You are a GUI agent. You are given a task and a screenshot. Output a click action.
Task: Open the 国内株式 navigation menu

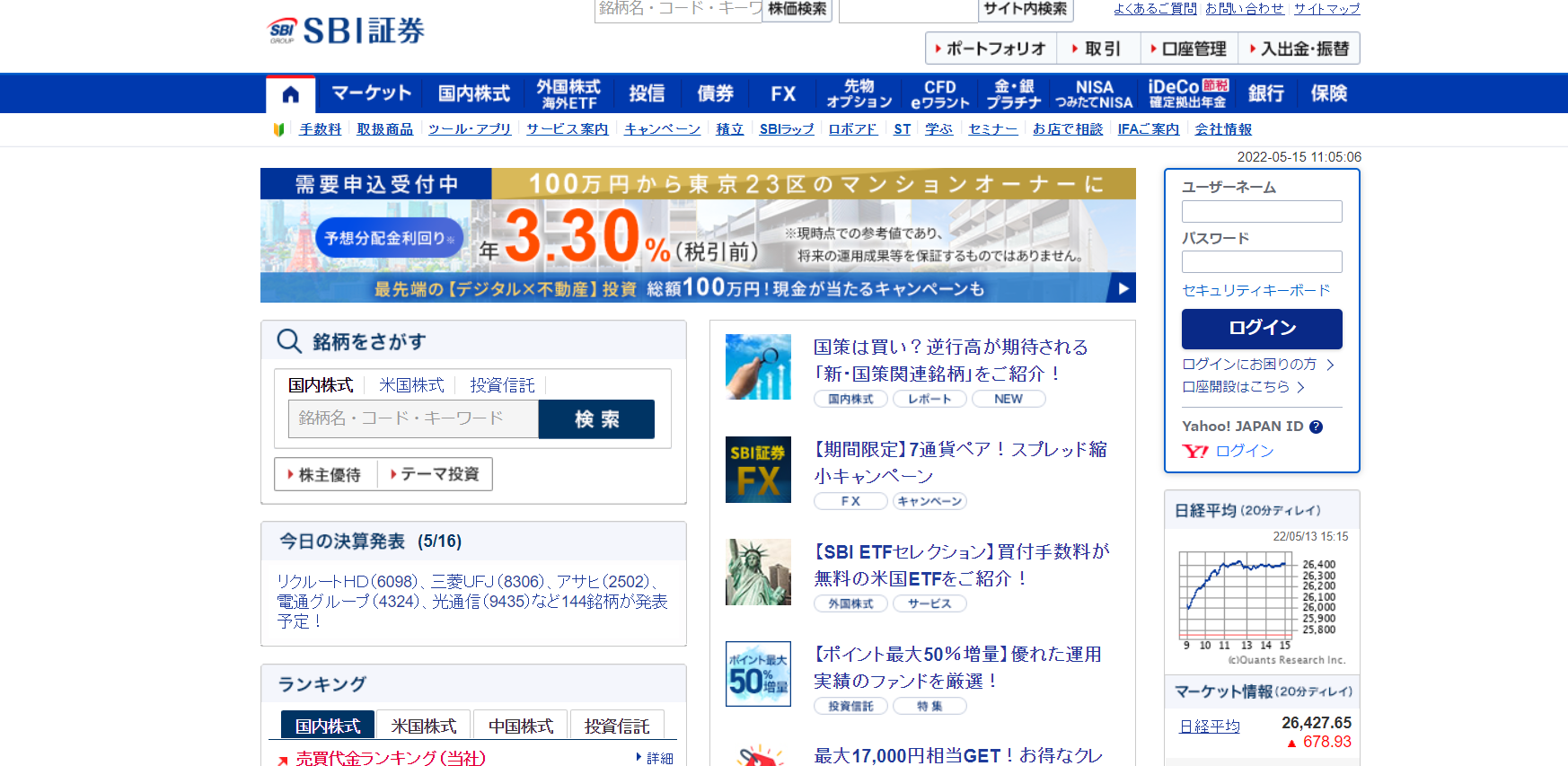[x=474, y=93]
